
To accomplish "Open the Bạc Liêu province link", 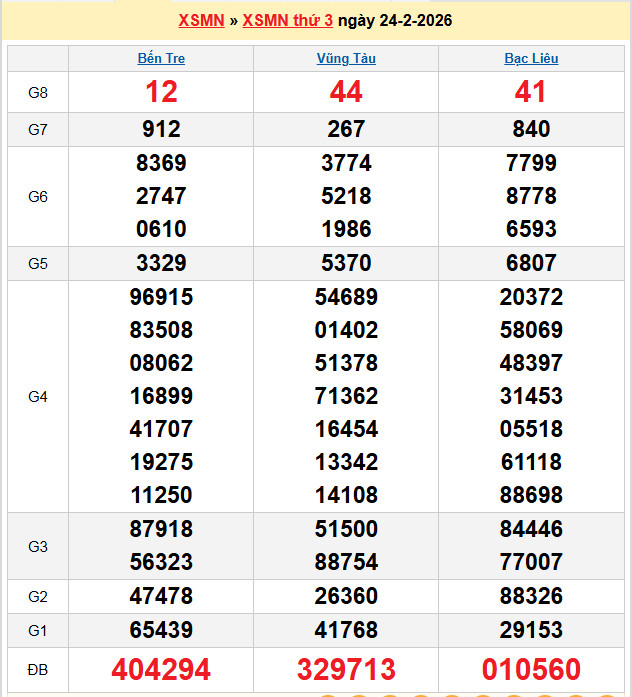I will point(531,58).
